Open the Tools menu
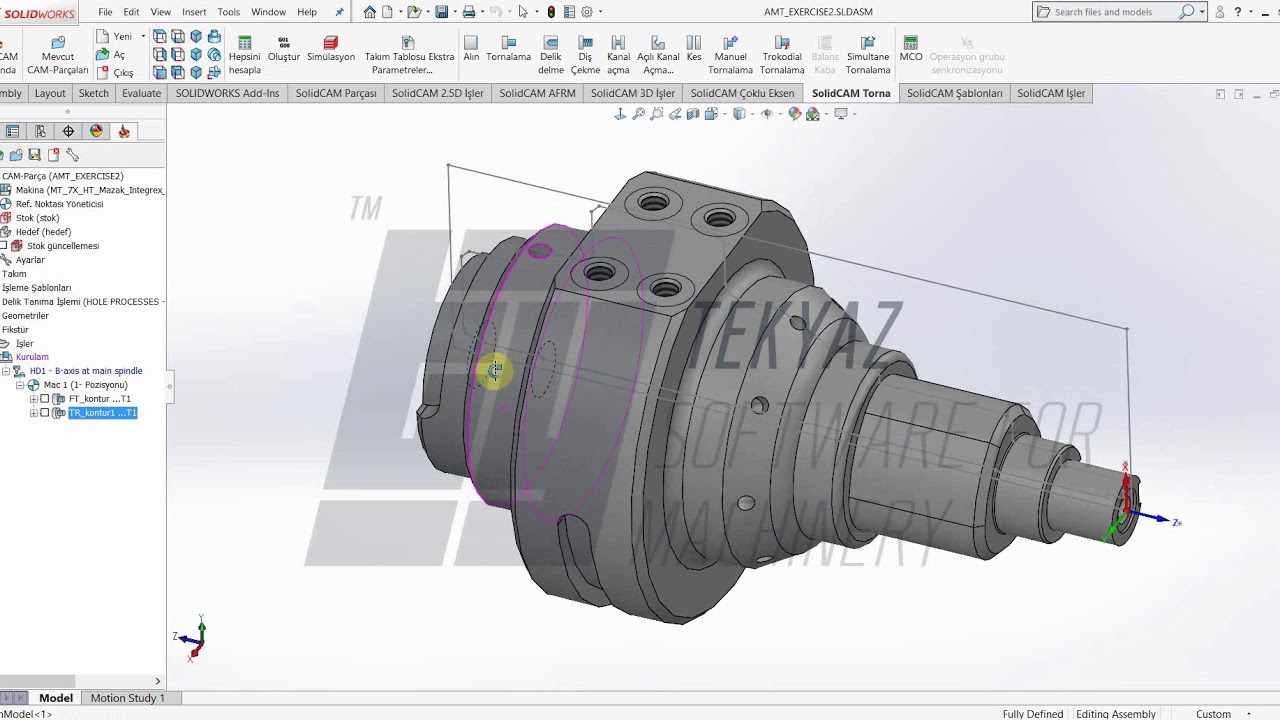This screenshot has height=720, width=1280. pos(229,12)
